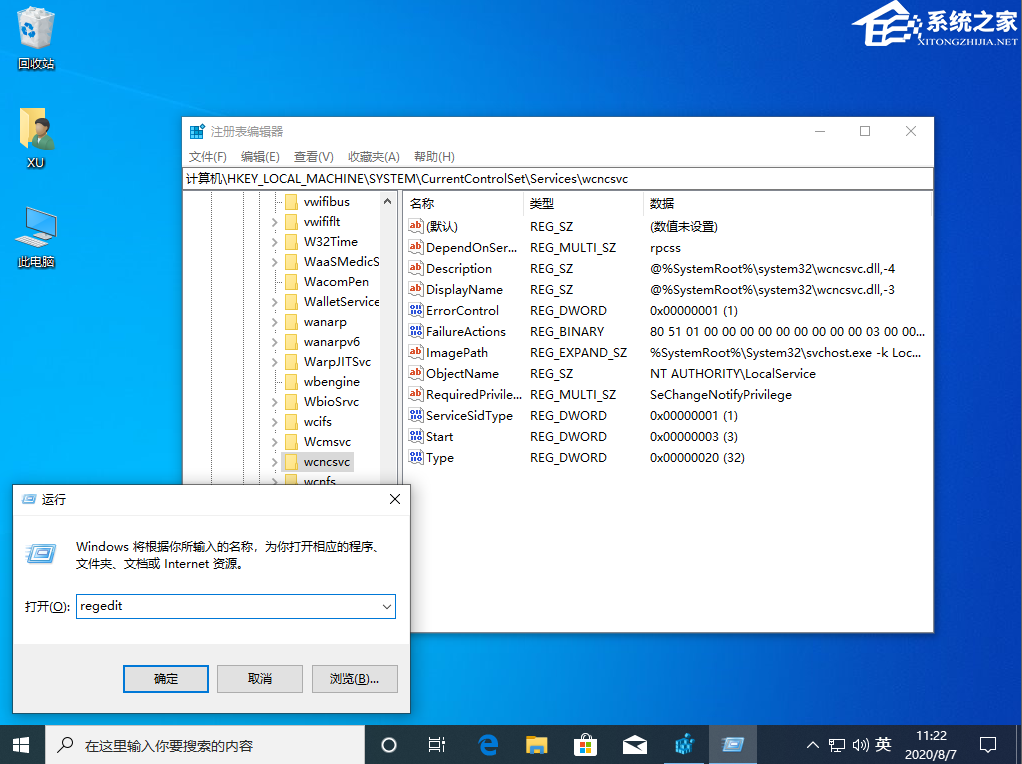Expand the W32Time registry key
Screen dimensions: 1022x764
[275, 242]
